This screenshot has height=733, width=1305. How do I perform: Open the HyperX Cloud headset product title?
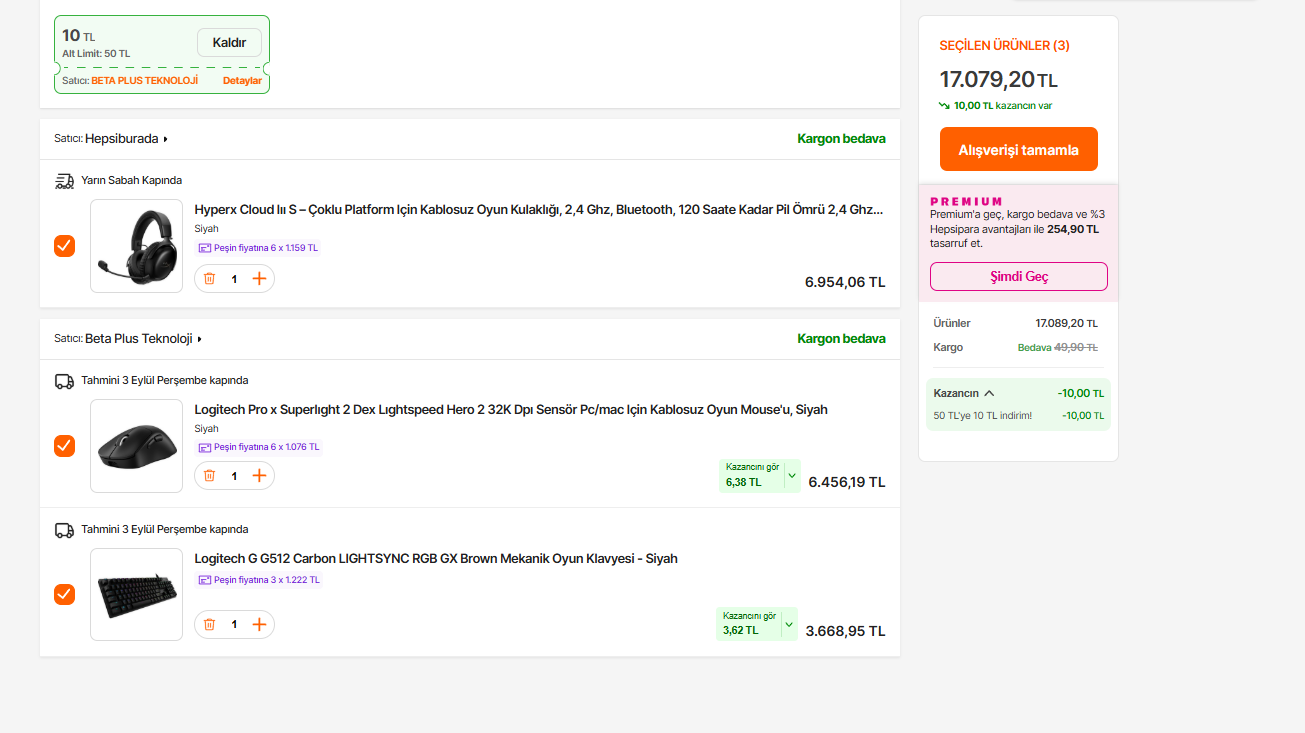pos(539,210)
